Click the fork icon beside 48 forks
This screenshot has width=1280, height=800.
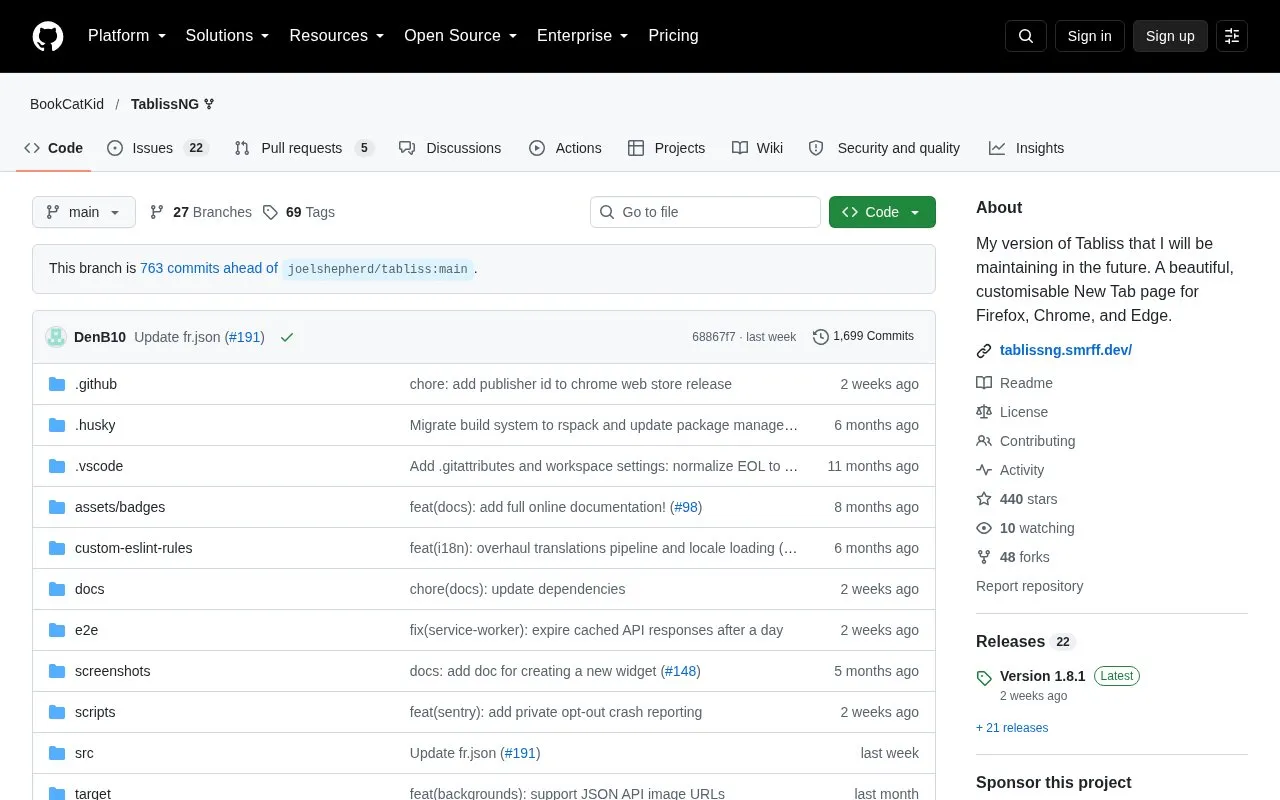click(x=984, y=557)
